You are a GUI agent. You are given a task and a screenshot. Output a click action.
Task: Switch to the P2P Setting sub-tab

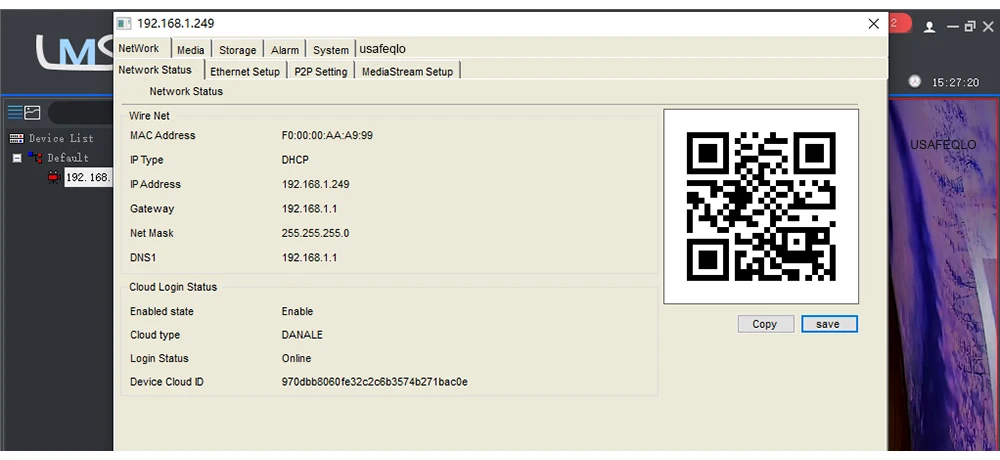[321, 71]
